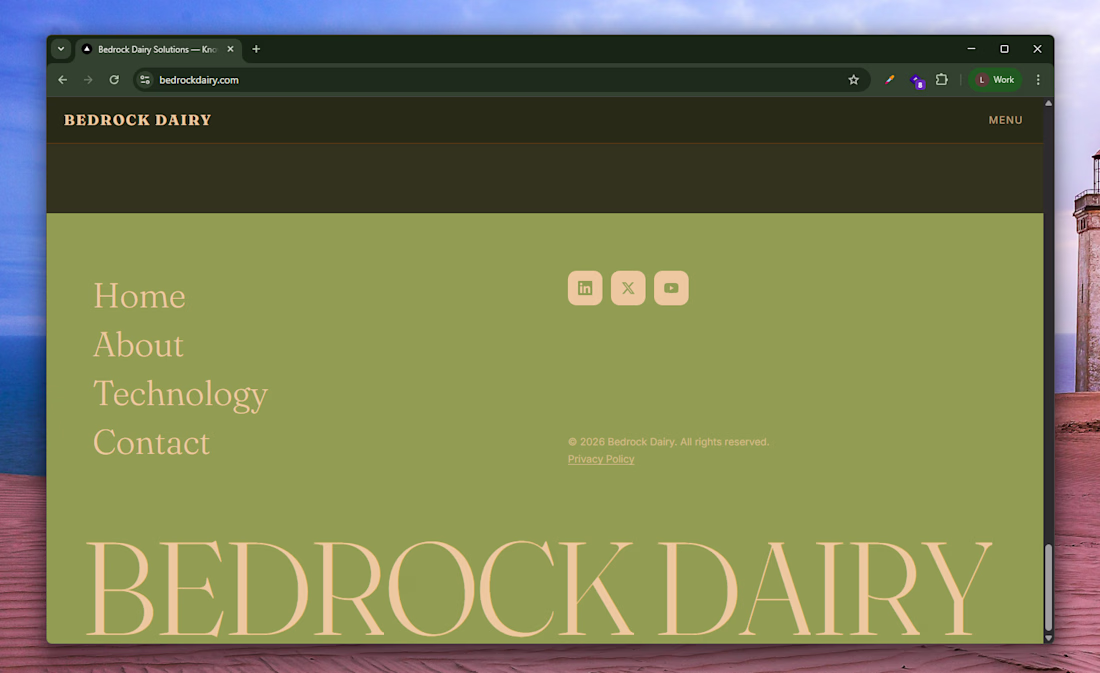Viewport: 1100px width, 673px height.
Task: Click the scrollbar down arrow
Action: click(1048, 638)
